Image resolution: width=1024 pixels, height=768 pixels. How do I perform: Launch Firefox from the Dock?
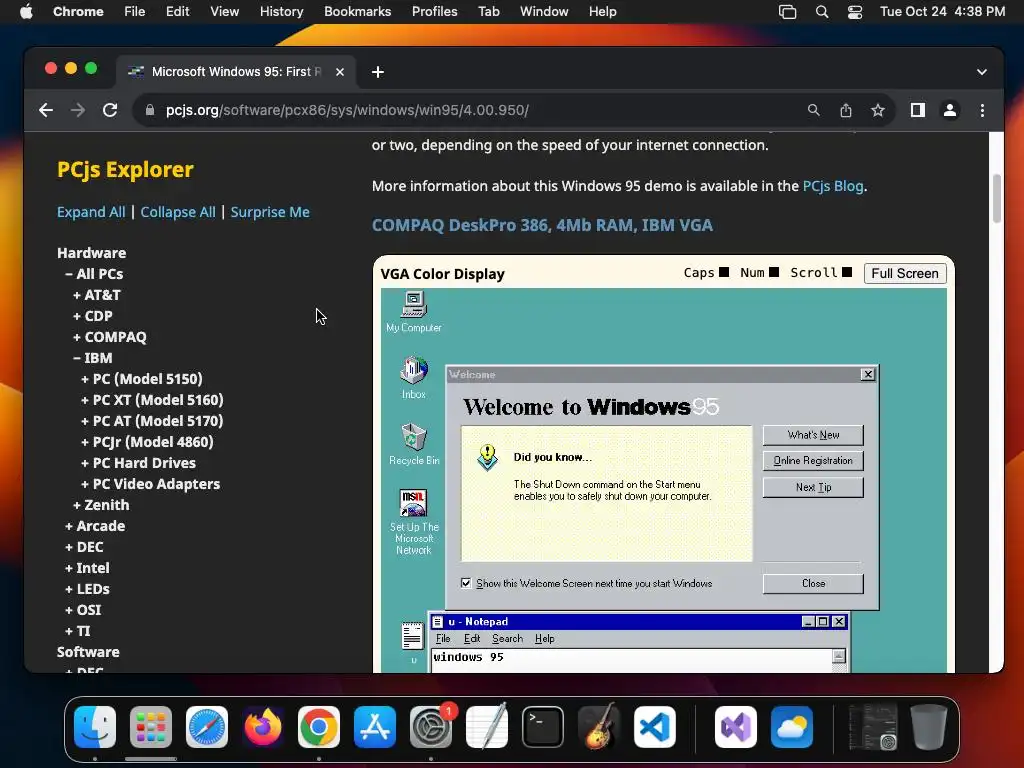(263, 727)
